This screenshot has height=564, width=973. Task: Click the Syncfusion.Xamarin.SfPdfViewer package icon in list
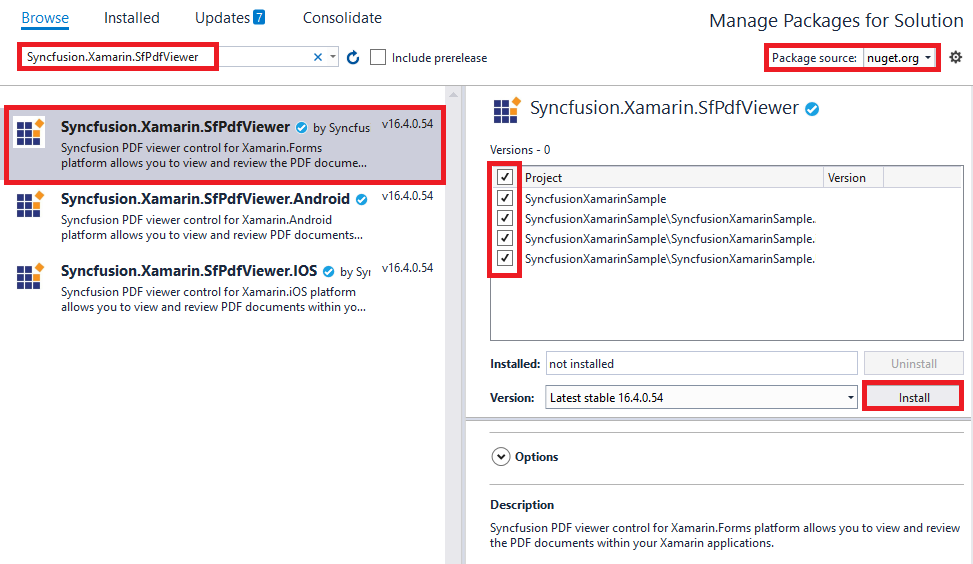30,132
